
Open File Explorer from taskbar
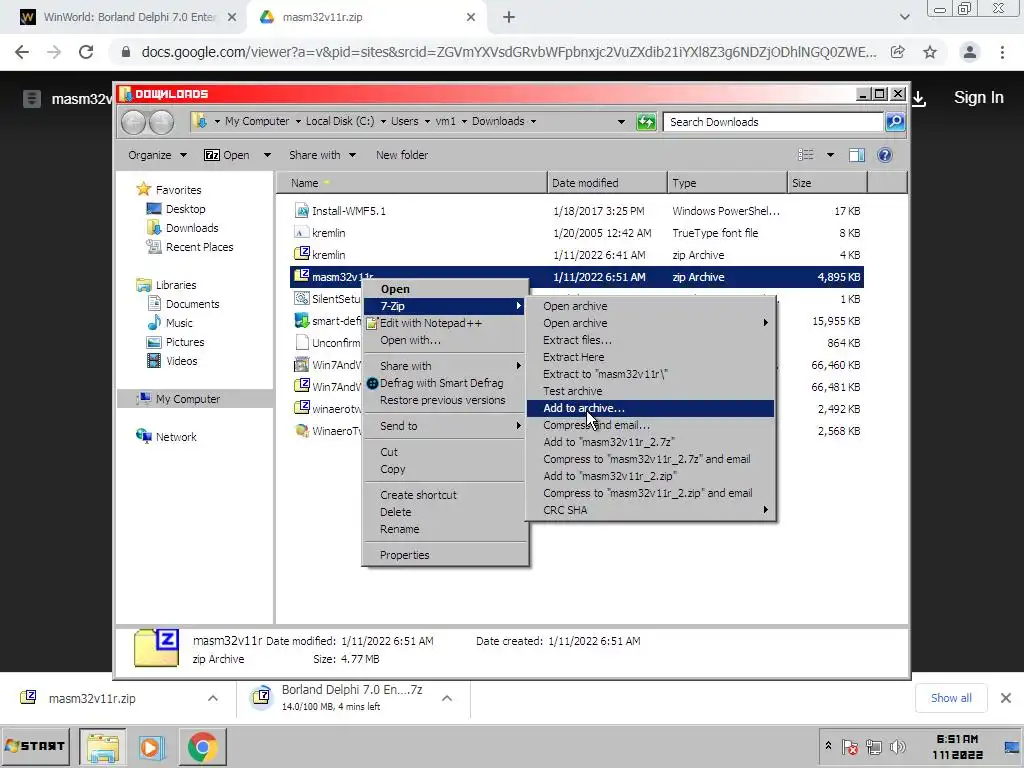click(x=103, y=747)
